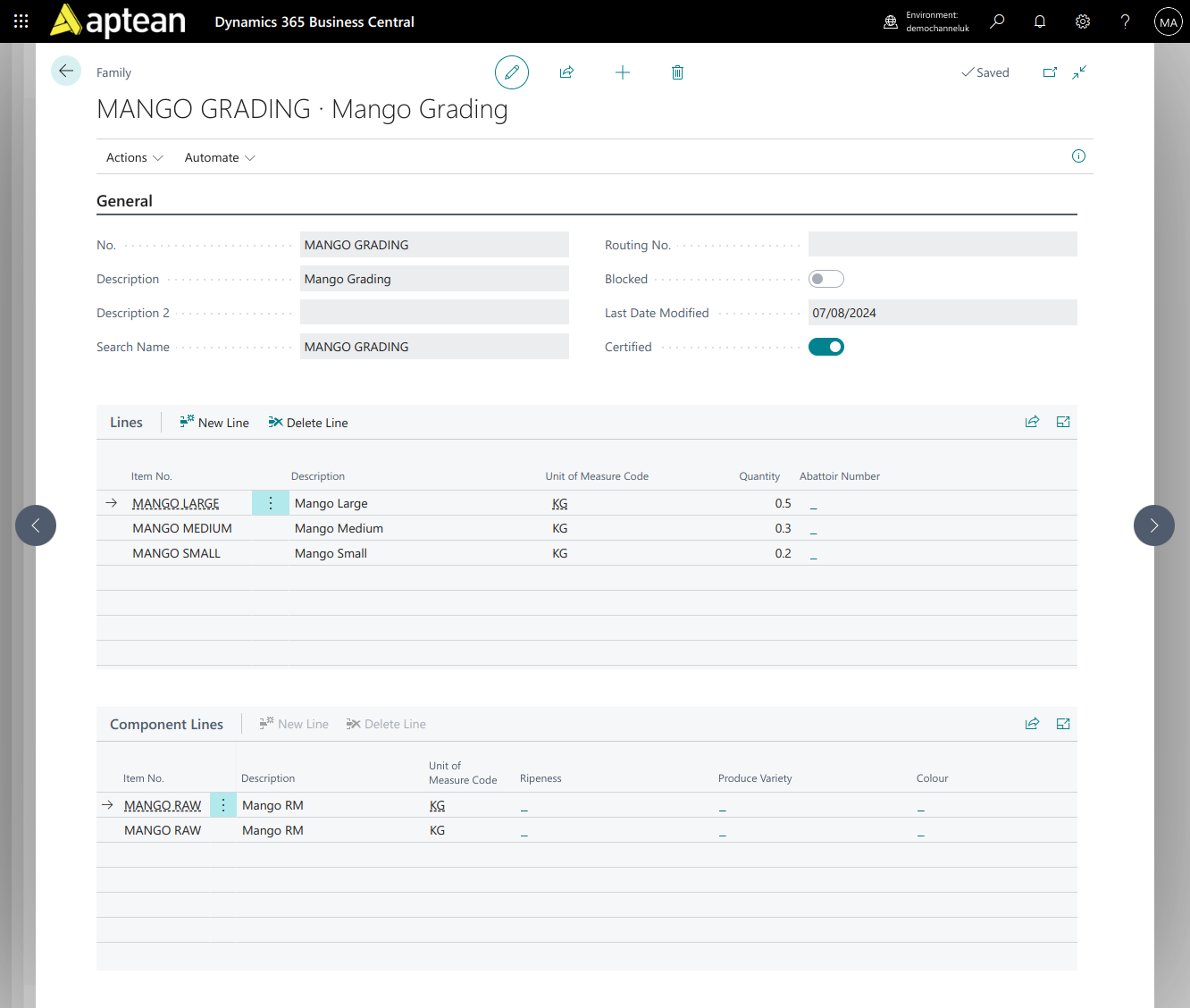Click the No. field
Viewport: 1190px width, 1008px height.
[434, 245]
